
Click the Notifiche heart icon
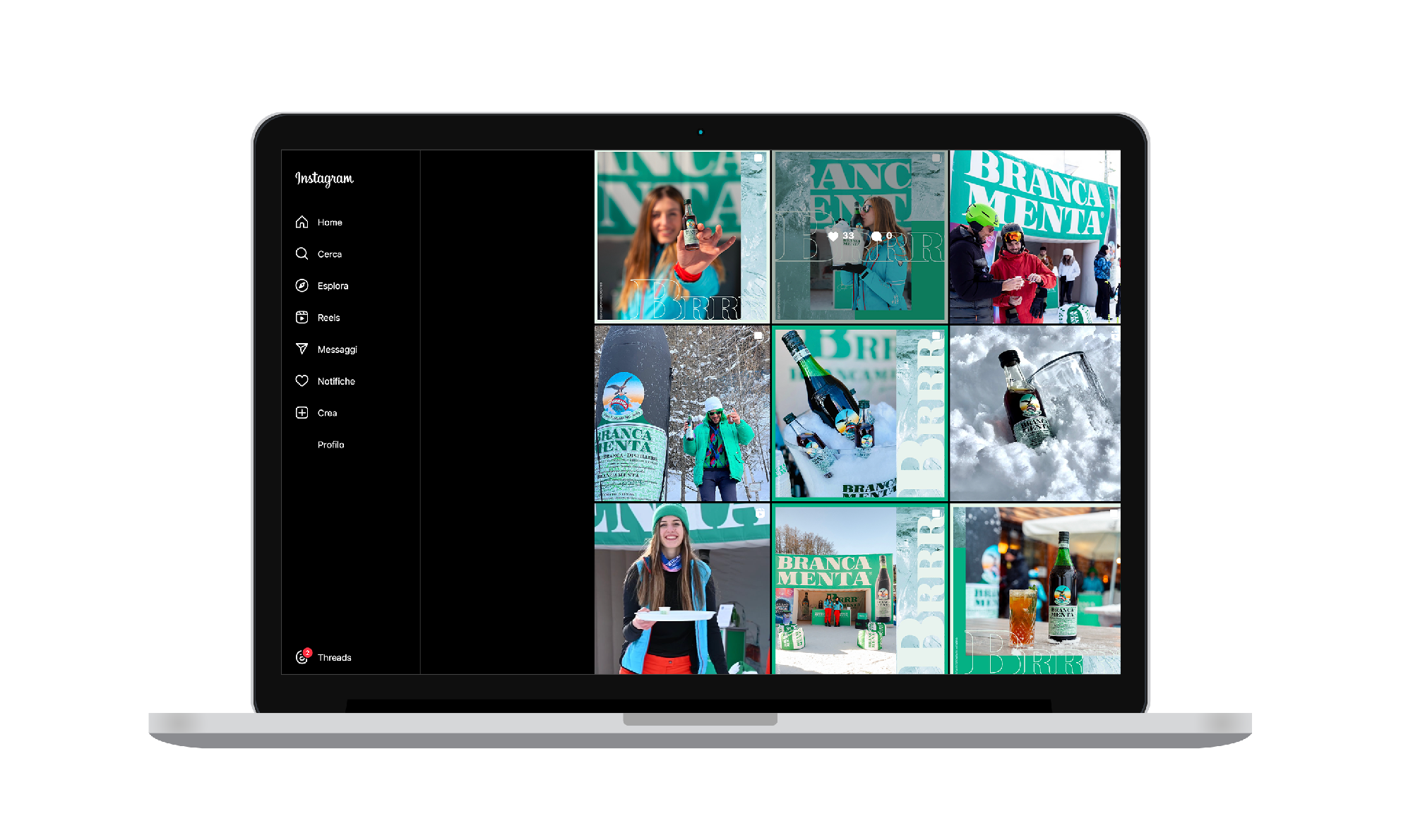coord(302,381)
